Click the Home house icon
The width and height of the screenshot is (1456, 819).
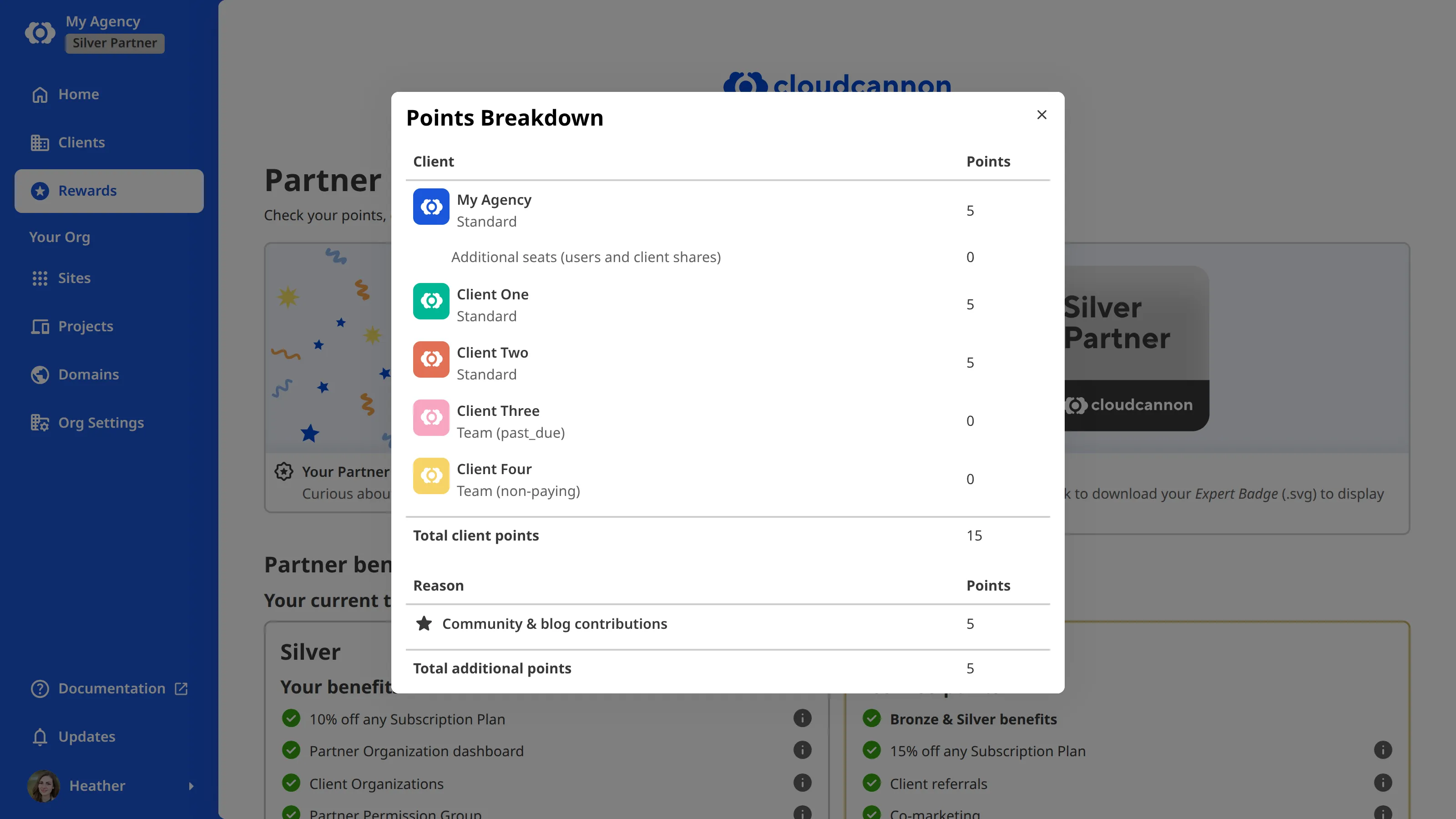click(40, 94)
